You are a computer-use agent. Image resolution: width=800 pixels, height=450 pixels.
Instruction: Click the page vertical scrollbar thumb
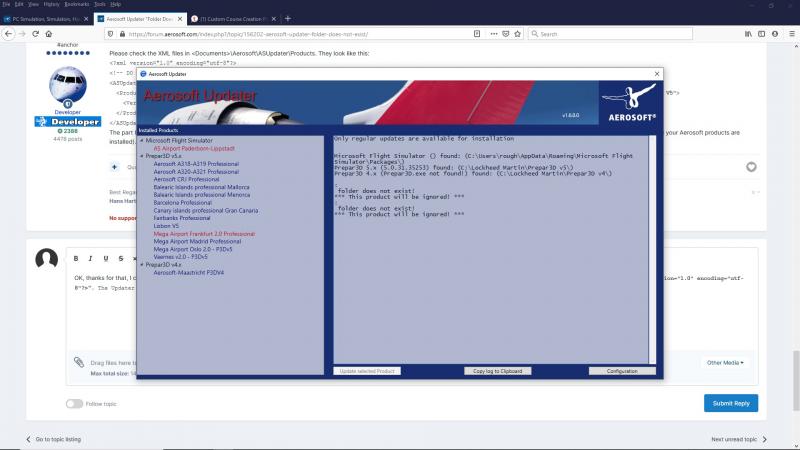(796, 380)
